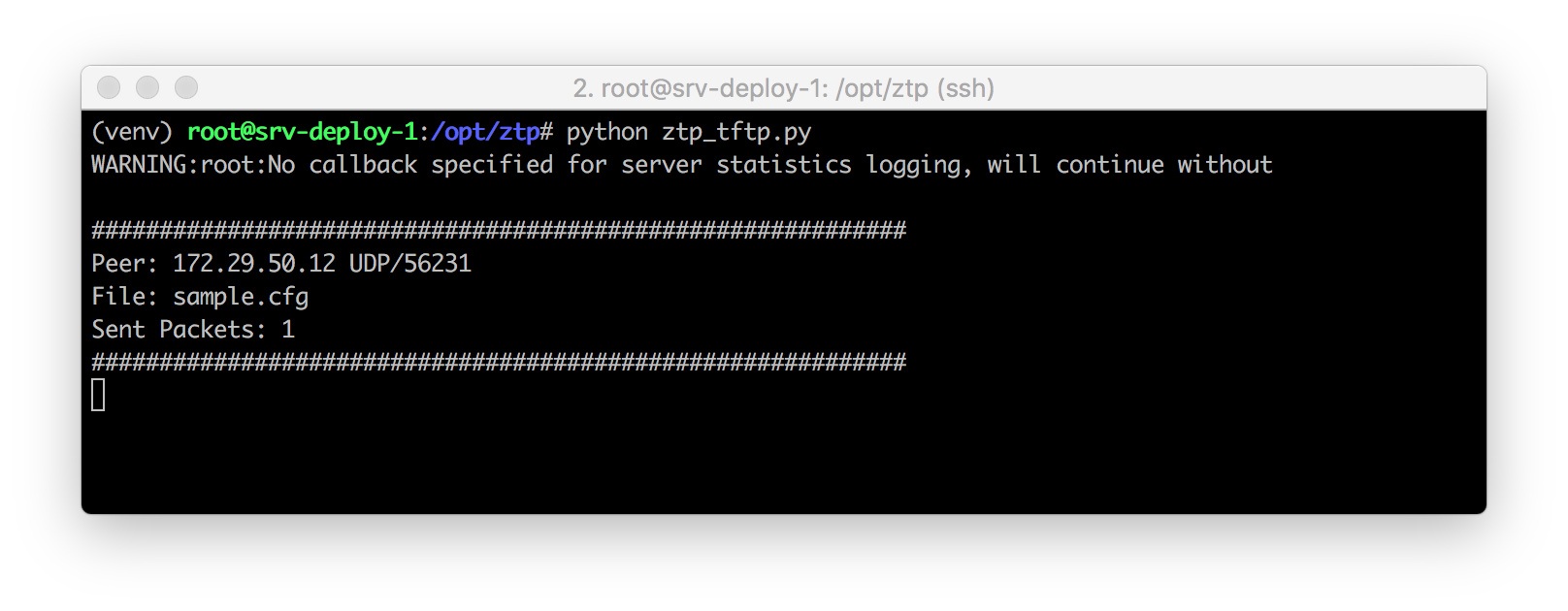Click the yellow minimize traffic light button
The width and height of the screenshot is (1568, 611).
click(147, 87)
